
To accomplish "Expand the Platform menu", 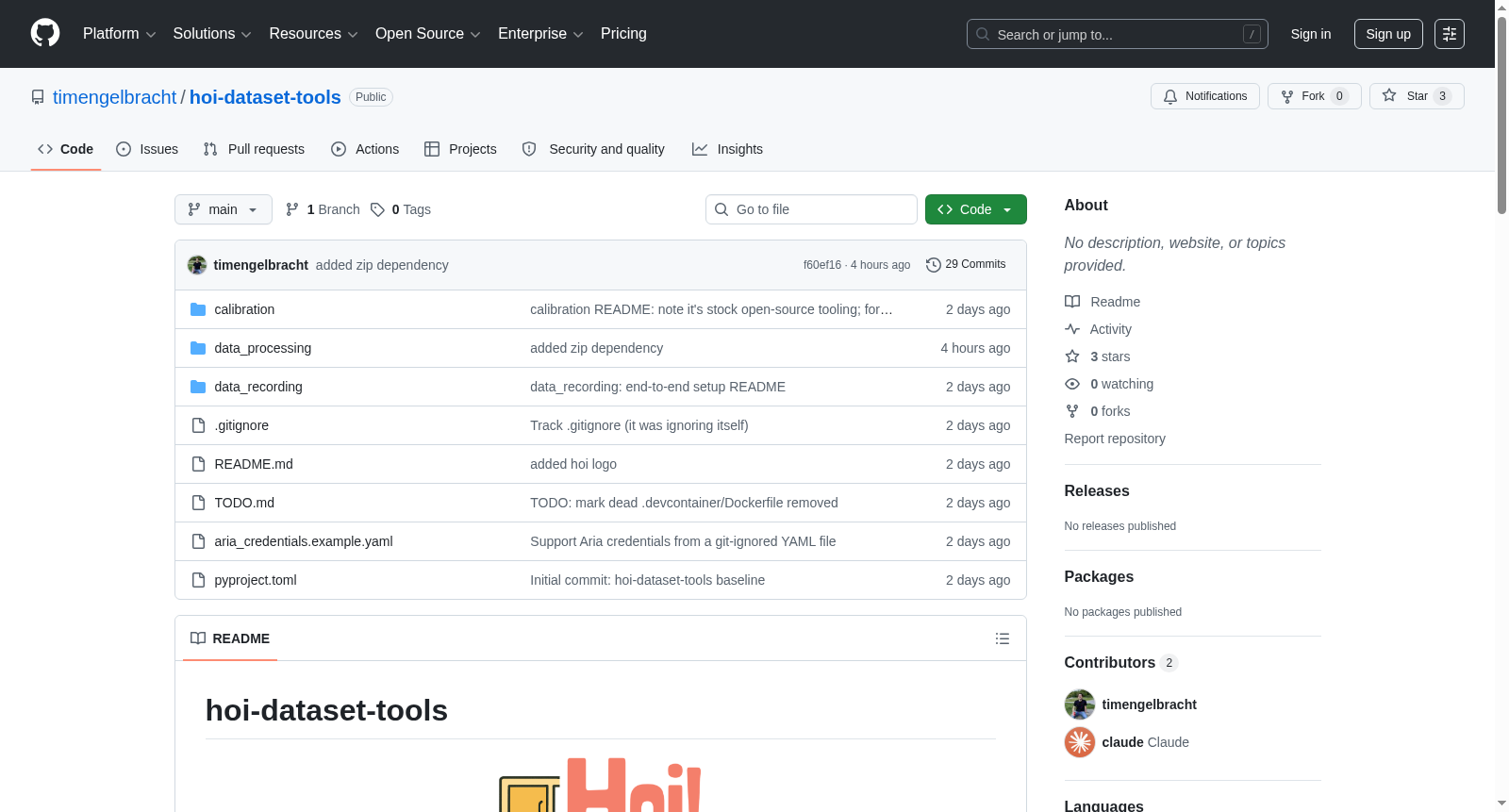I will click(119, 34).
